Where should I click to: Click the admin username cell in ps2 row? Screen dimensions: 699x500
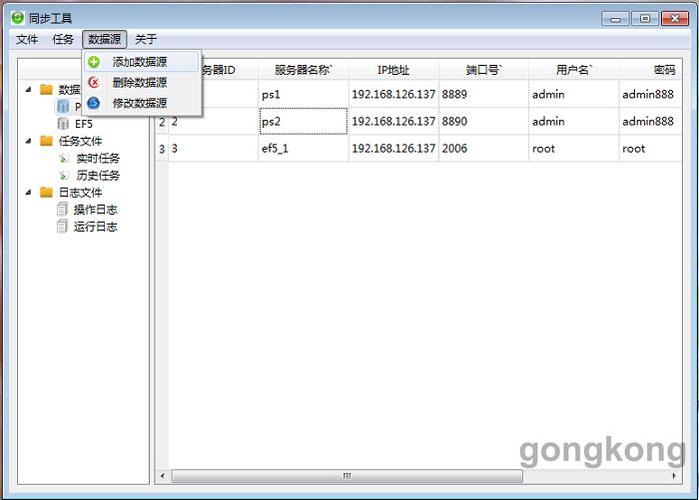(574, 121)
